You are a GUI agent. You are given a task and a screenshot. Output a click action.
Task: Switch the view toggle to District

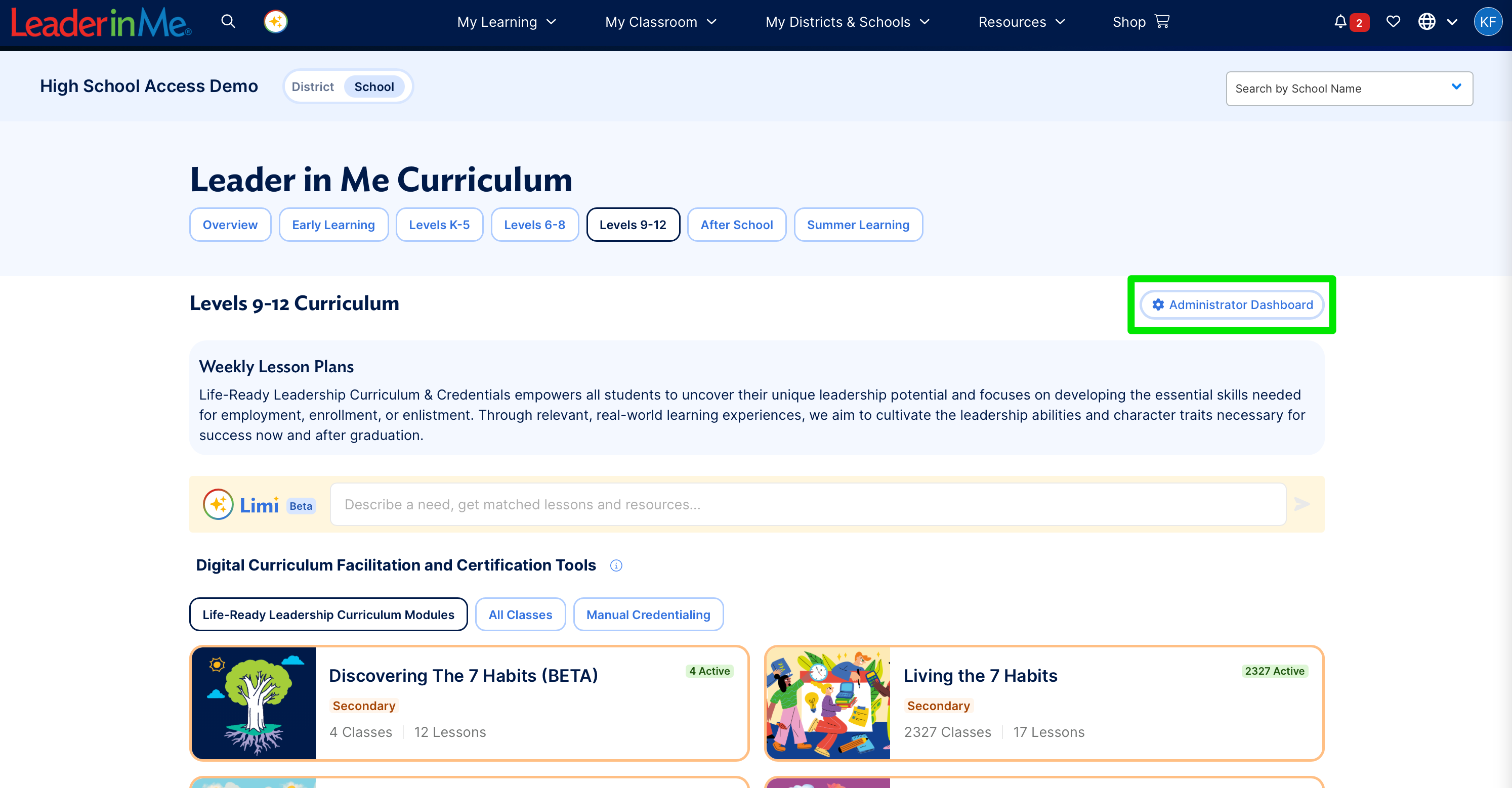(312, 87)
